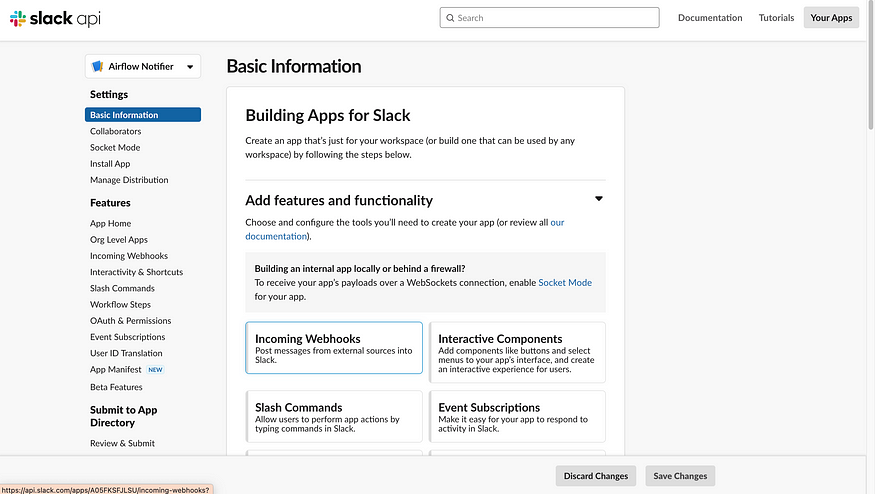Open Interactivity & Shortcuts
The image size is (875, 494).
point(136,272)
